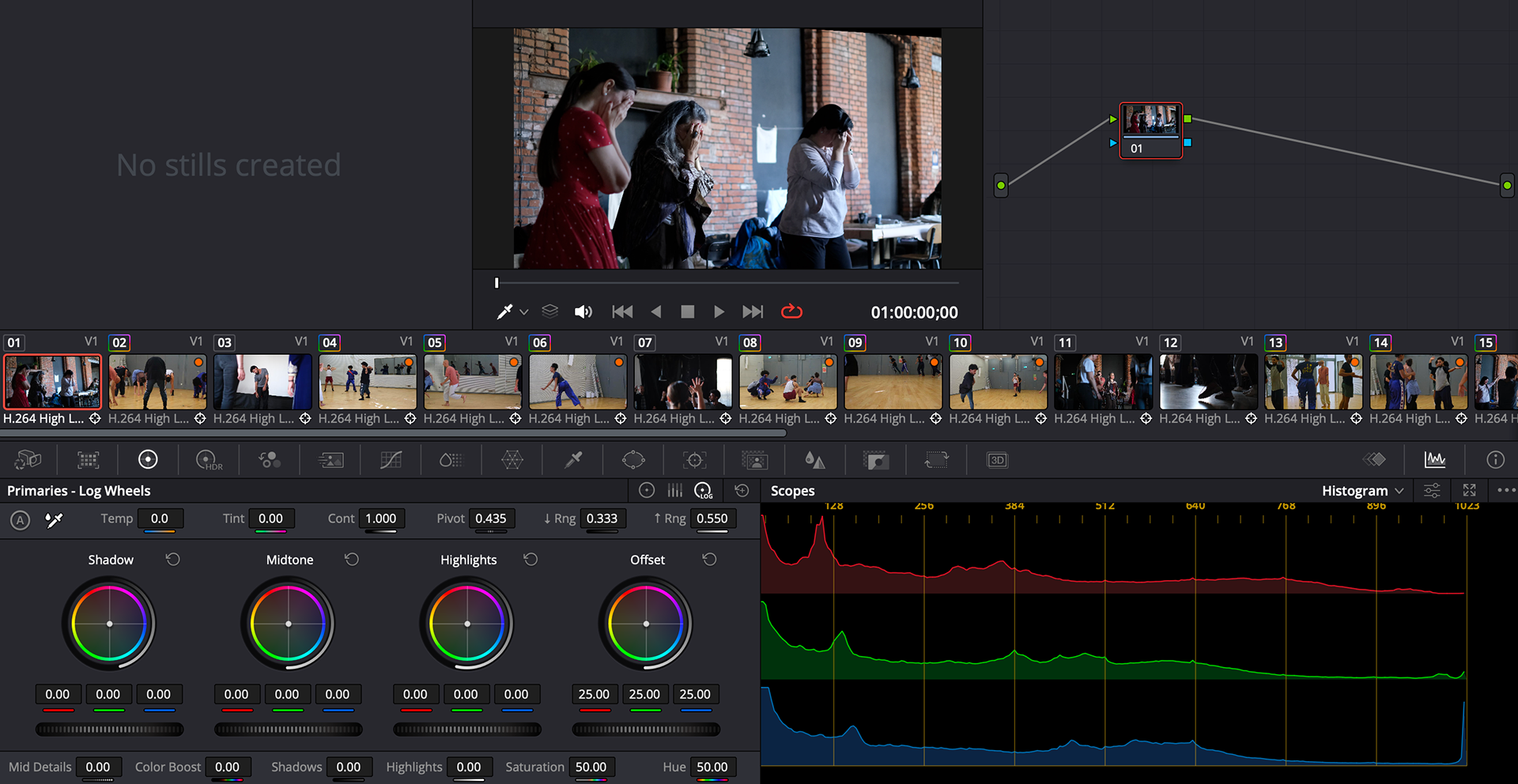Open the Qualifier eyedropper palette
The width and height of the screenshot is (1518, 784).
(x=573, y=460)
